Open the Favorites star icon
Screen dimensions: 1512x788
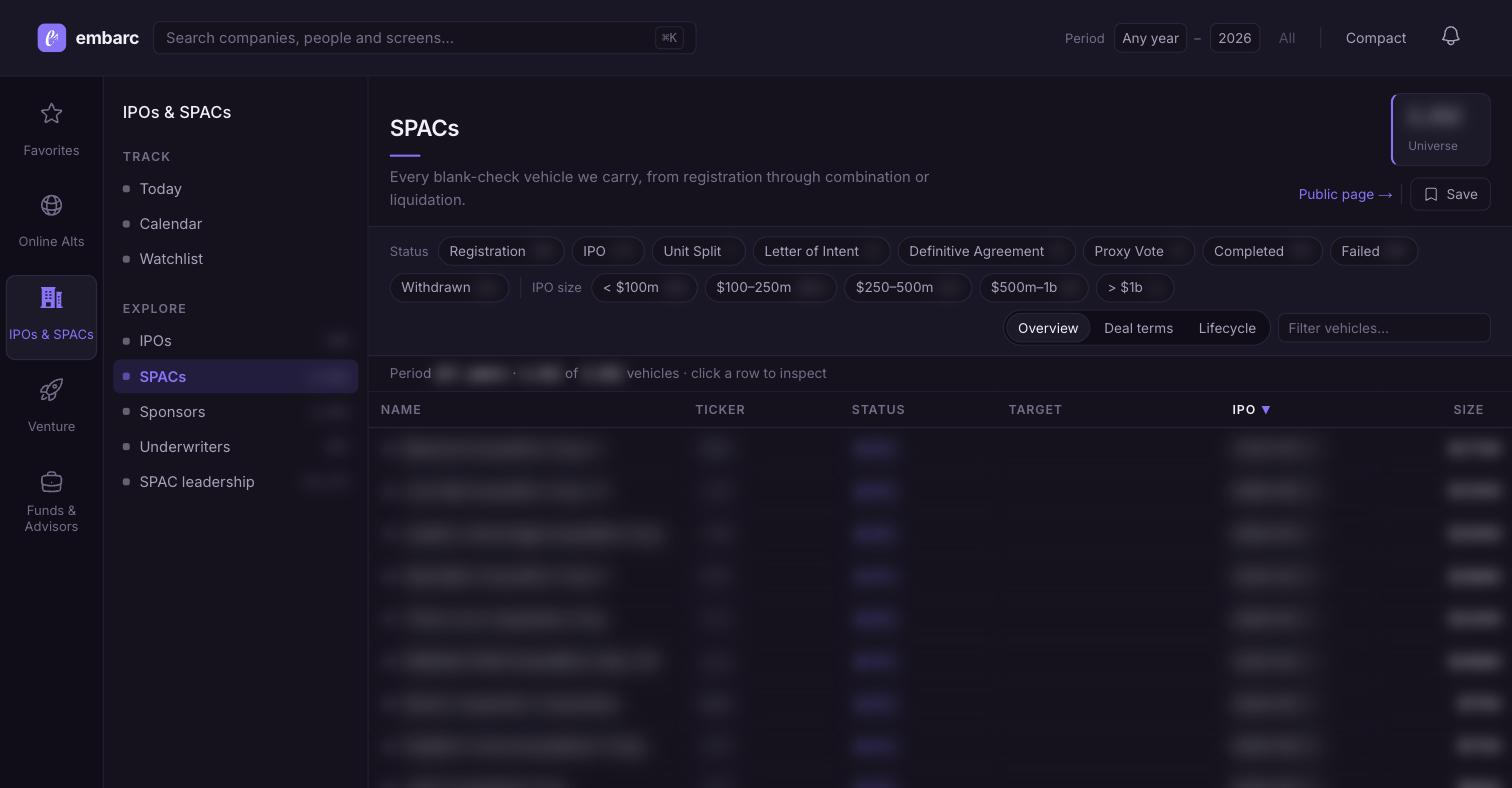pos(51,114)
